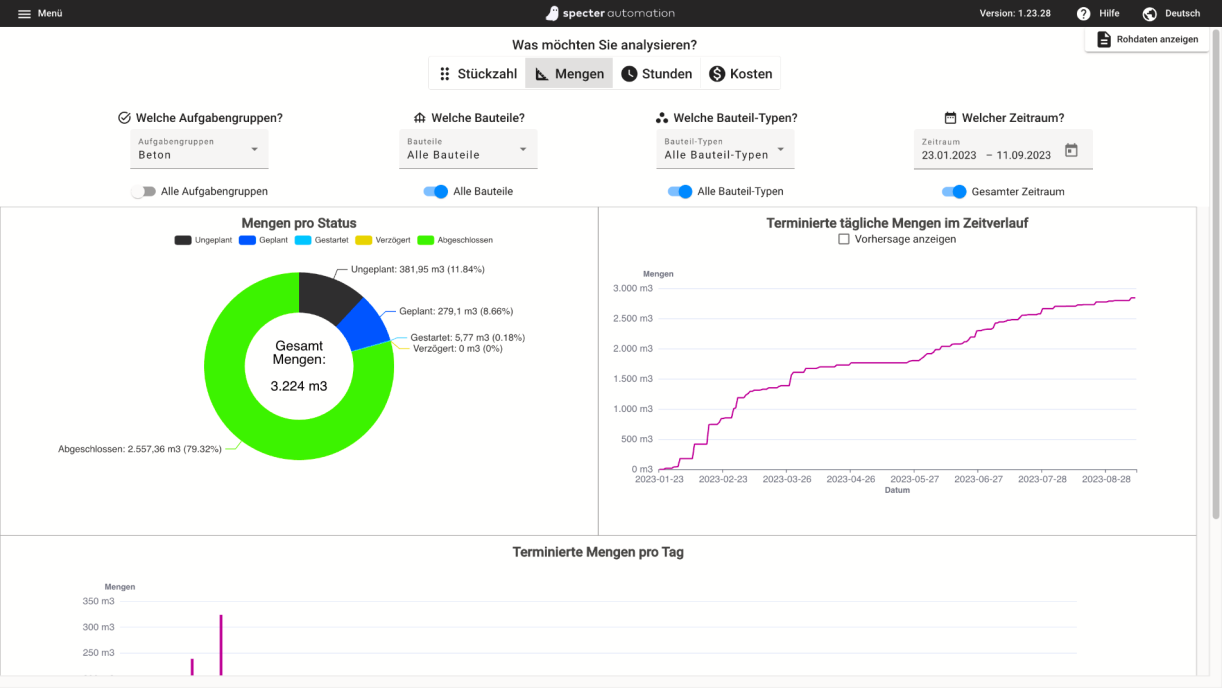
Task: Switch language via Deutsch button
Action: point(1182,14)
